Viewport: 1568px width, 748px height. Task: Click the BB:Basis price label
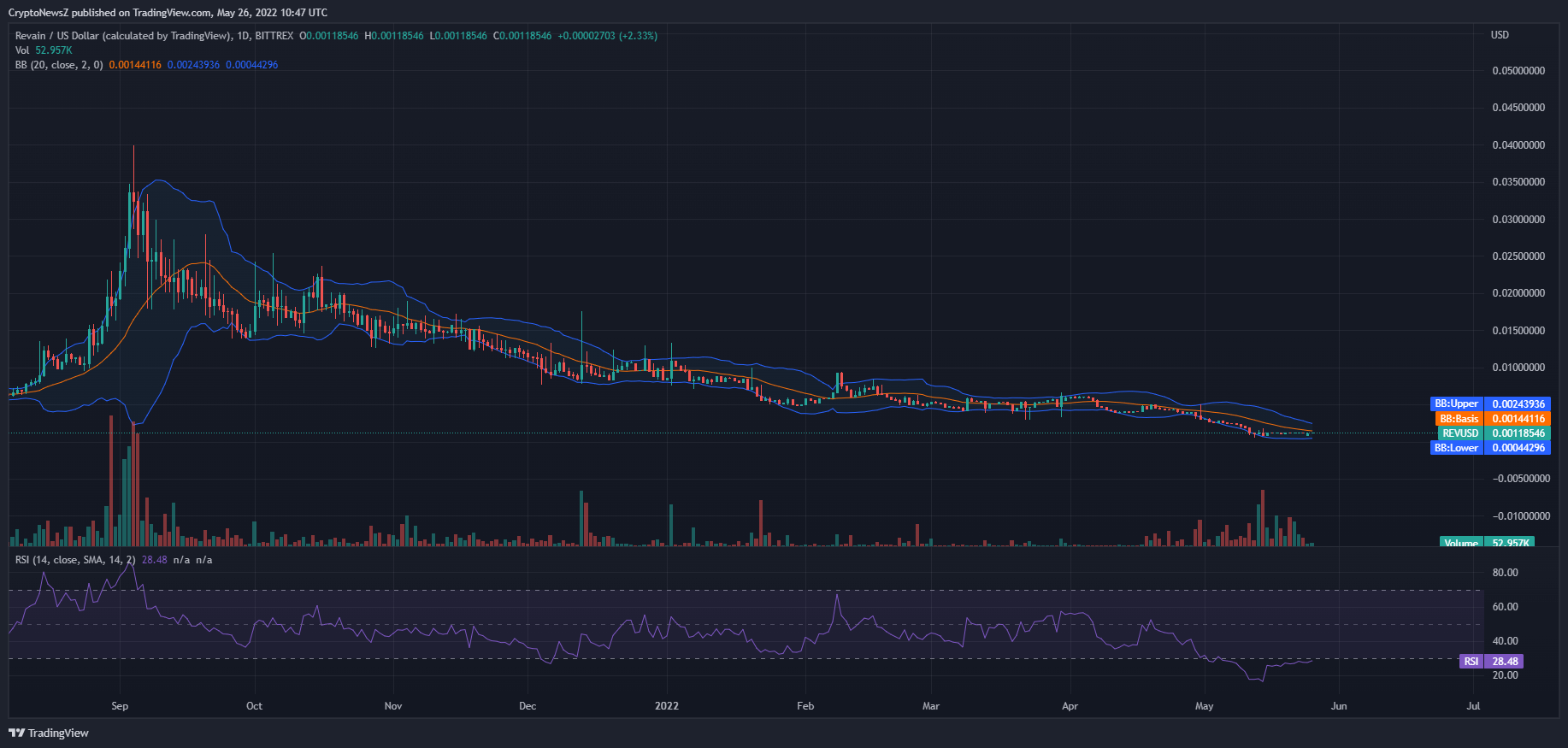click(1493, 419)
